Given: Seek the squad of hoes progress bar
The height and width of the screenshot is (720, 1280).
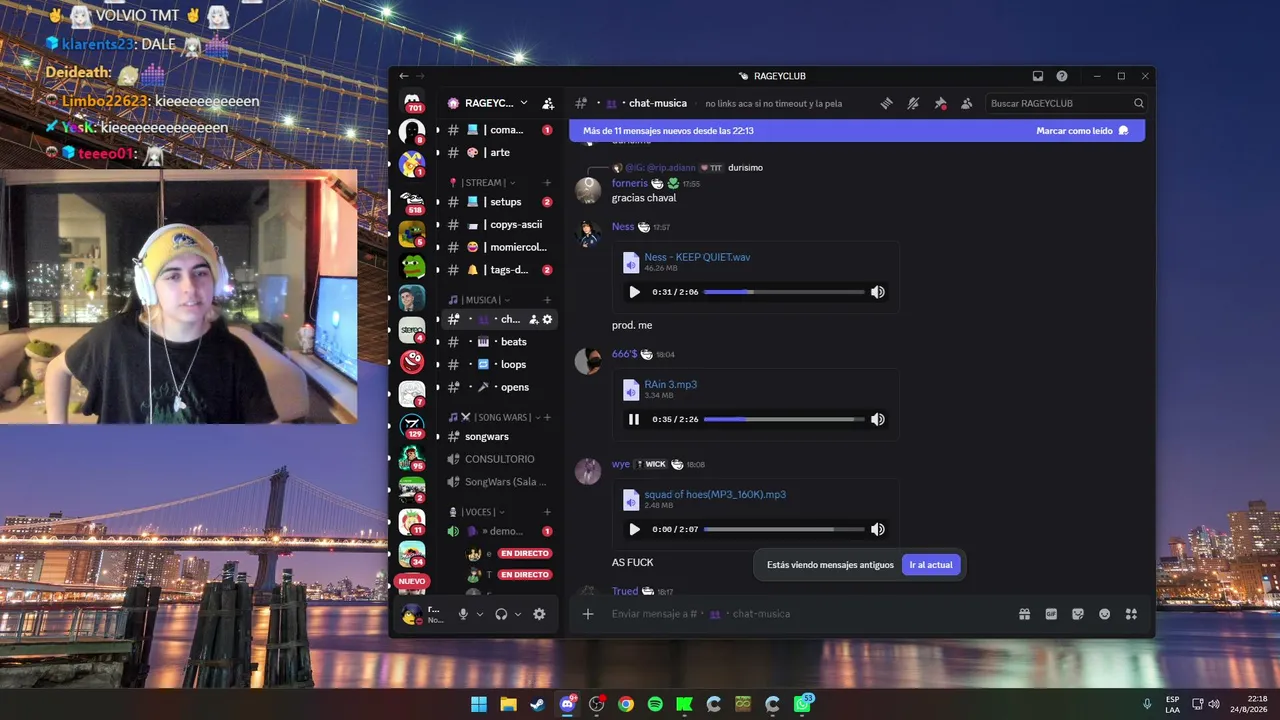Looking at the screenshot, I should [784, 529].
